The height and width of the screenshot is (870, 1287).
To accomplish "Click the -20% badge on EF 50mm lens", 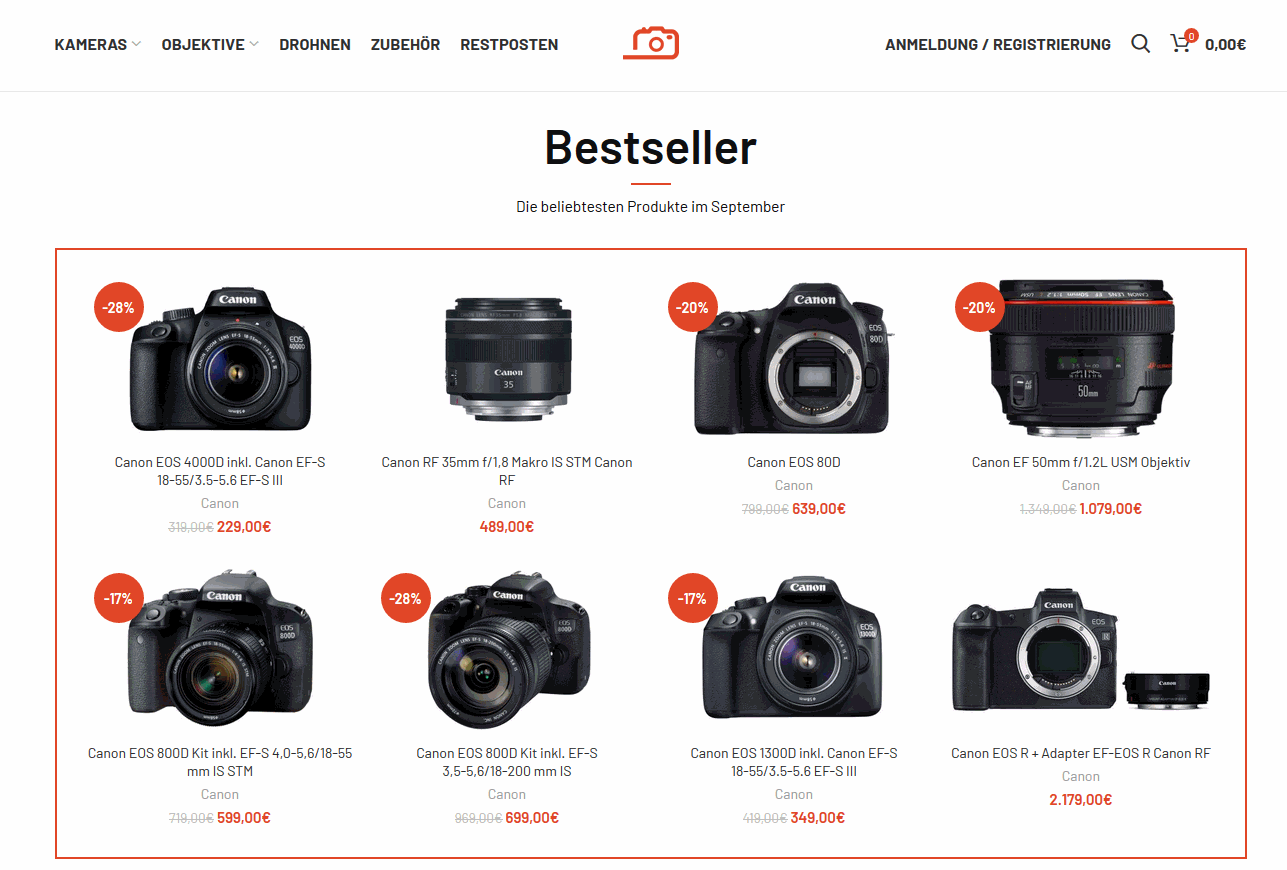I will (979, 307).
